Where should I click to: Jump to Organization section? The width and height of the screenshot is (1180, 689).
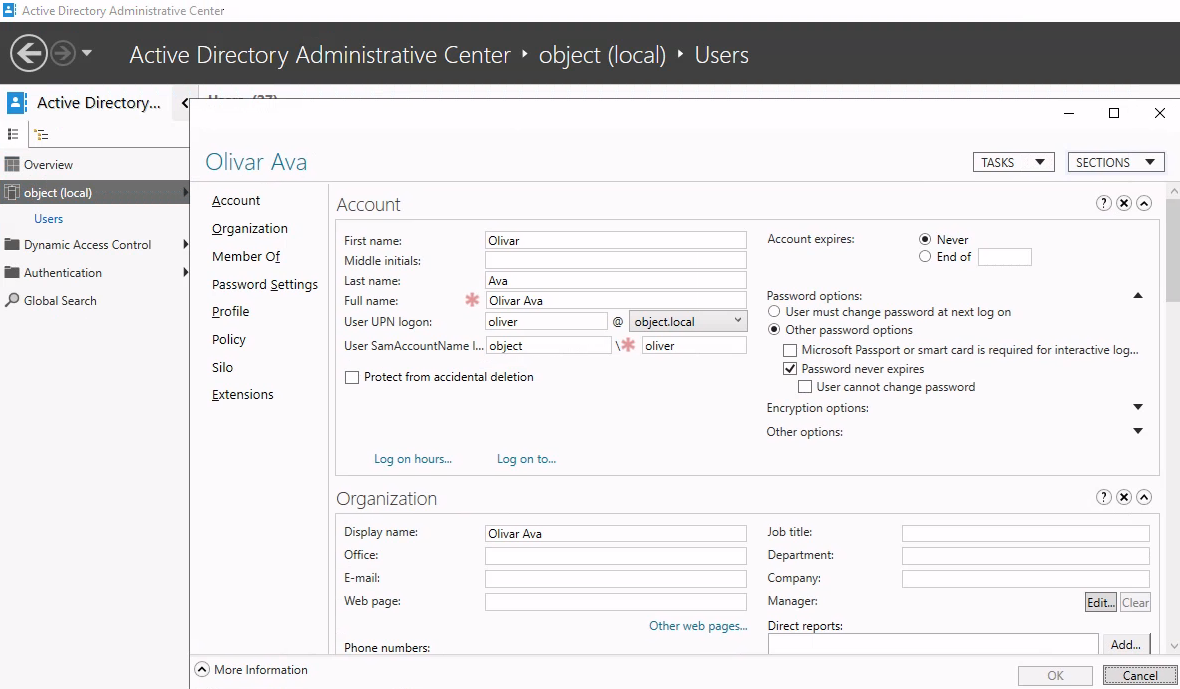point(250,229)
